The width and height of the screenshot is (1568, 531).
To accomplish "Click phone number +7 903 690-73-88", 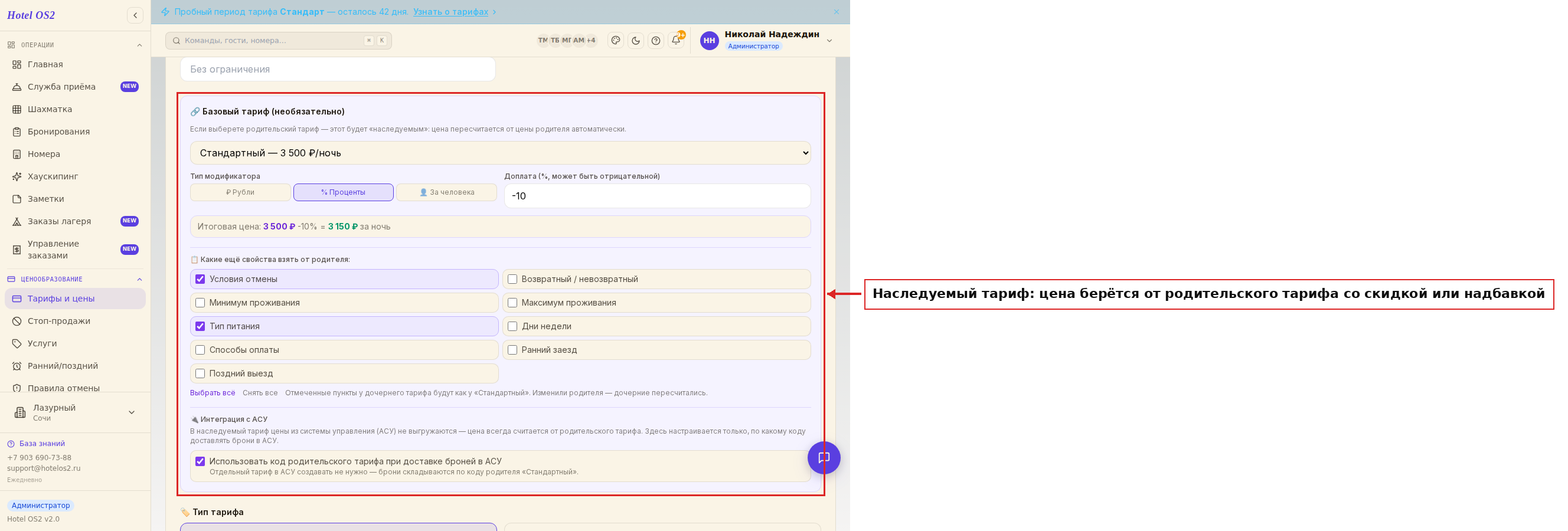I will coord(39,457).
